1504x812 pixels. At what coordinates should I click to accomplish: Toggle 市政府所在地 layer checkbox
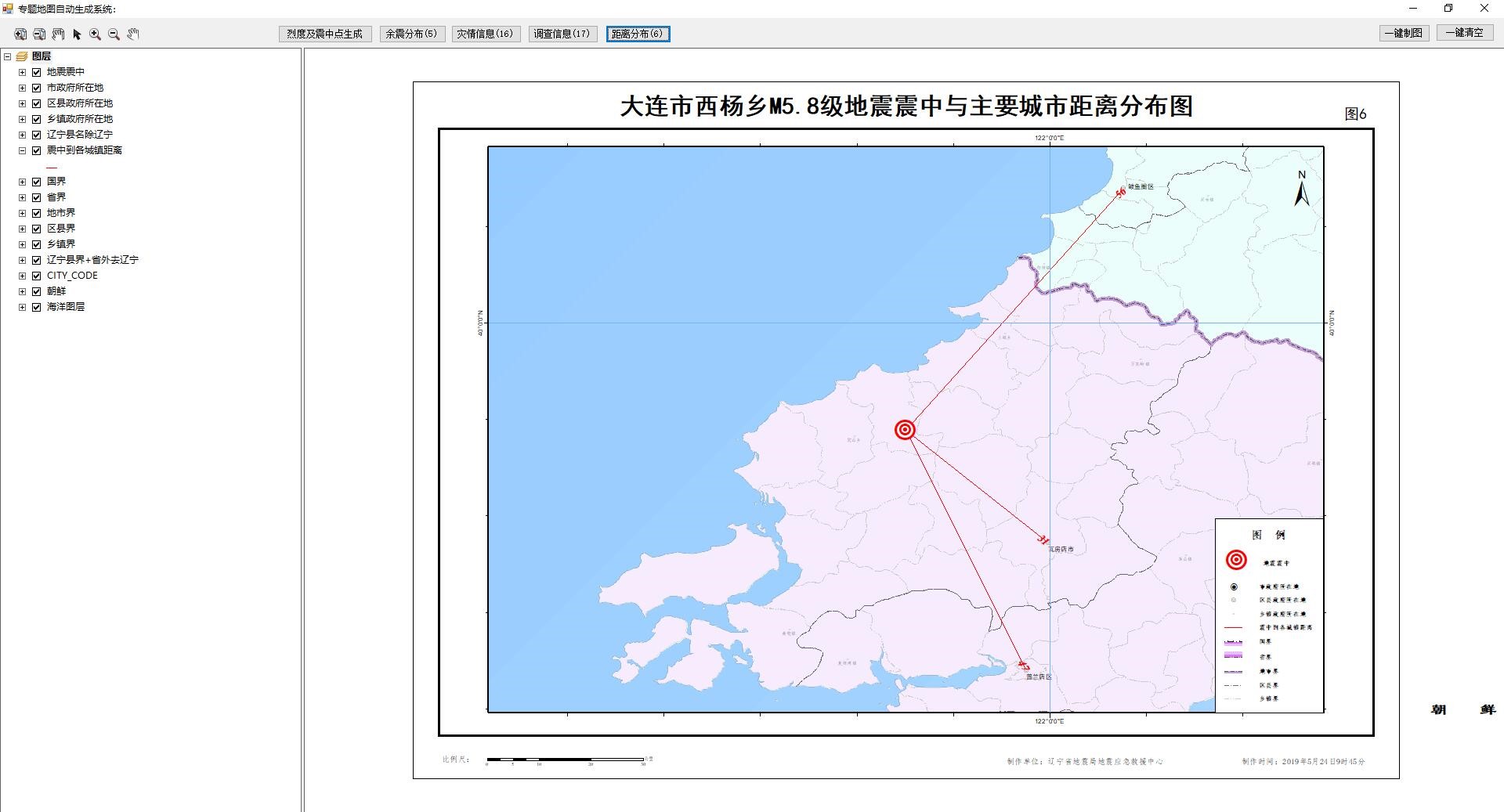[x=36, y=88]
